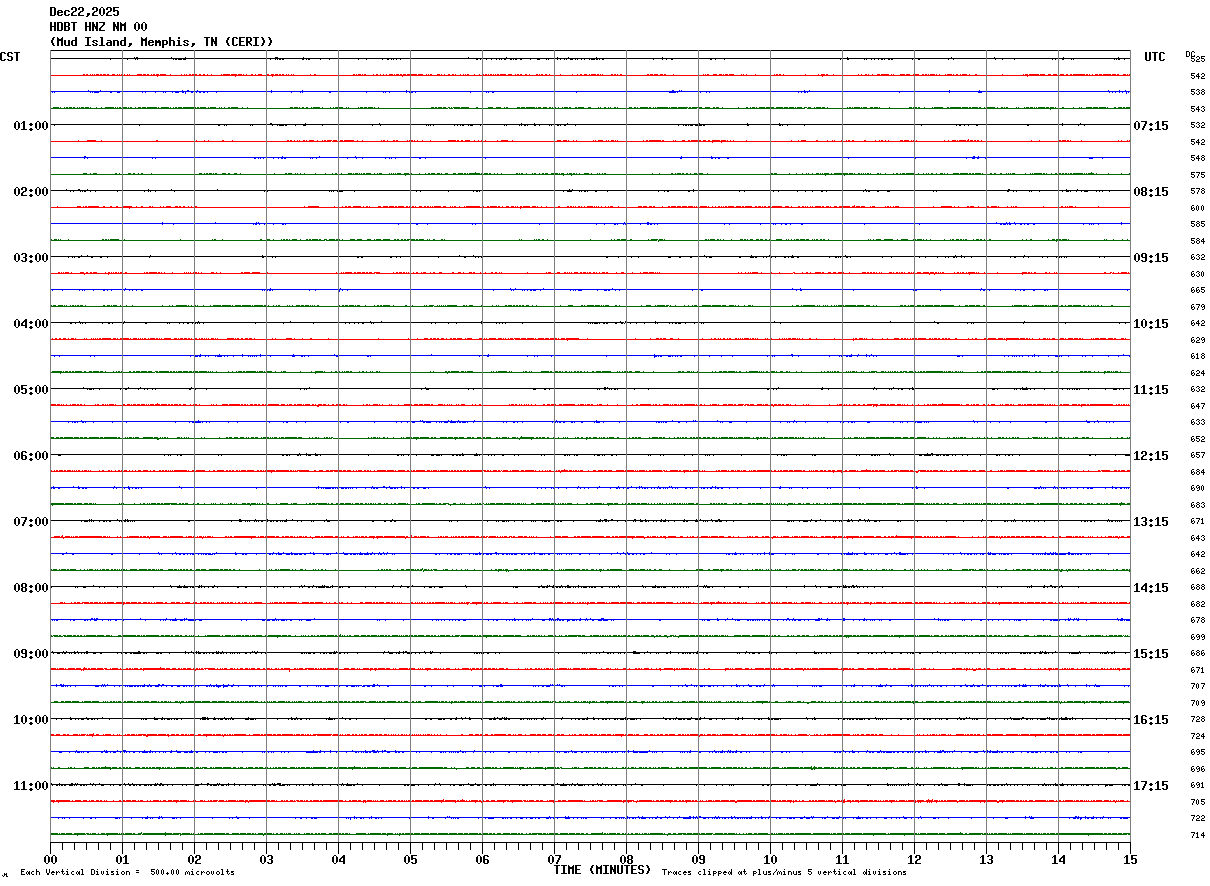Select the 07:00 CST hour label
Screen dimensions: 1210x886
pyautogui.click(x=31, y=522)
